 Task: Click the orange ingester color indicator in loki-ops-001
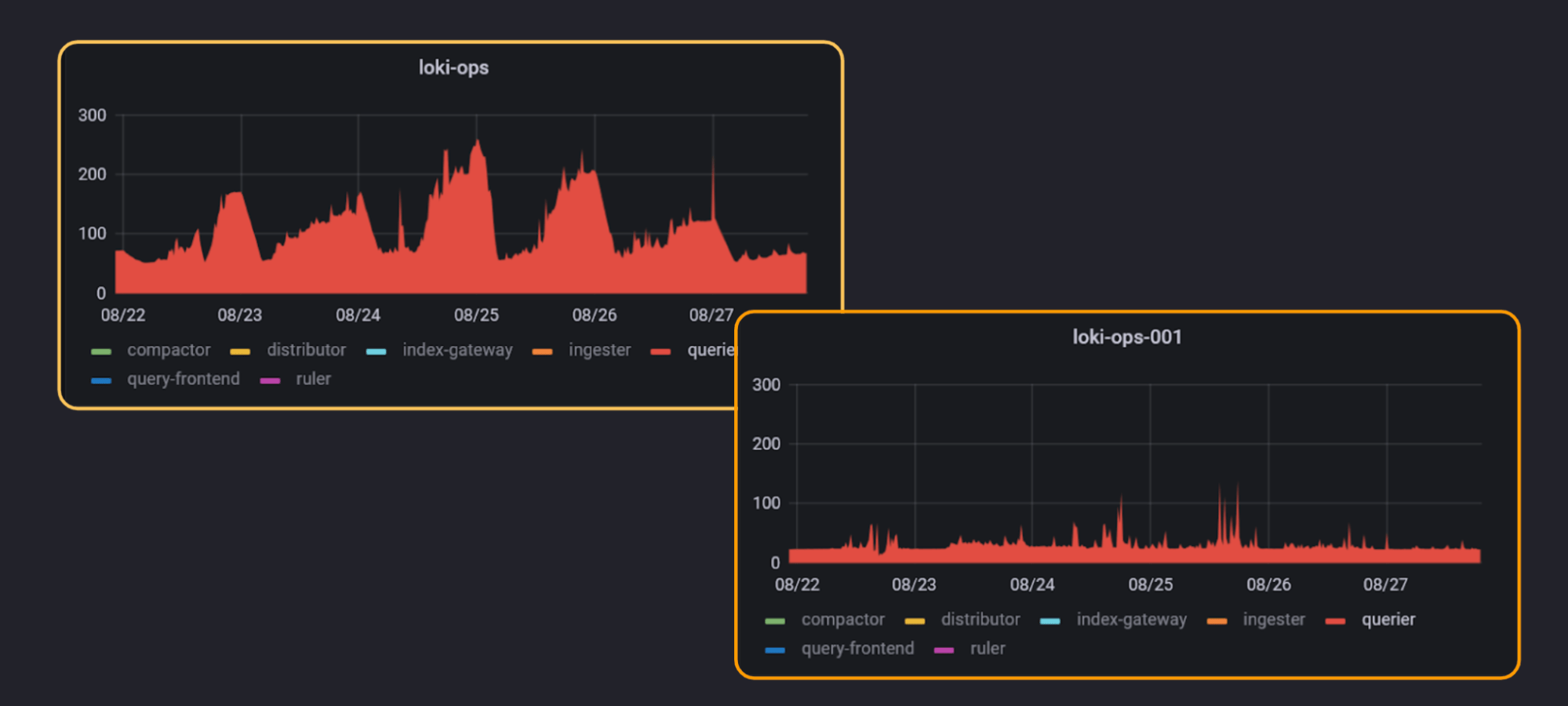1219,620
